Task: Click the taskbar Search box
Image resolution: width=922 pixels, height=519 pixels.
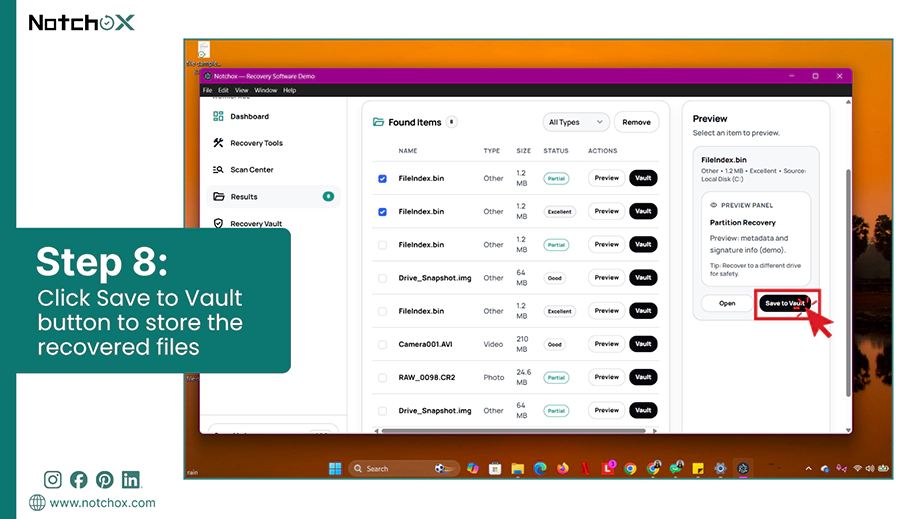Action: pos(403,468)
